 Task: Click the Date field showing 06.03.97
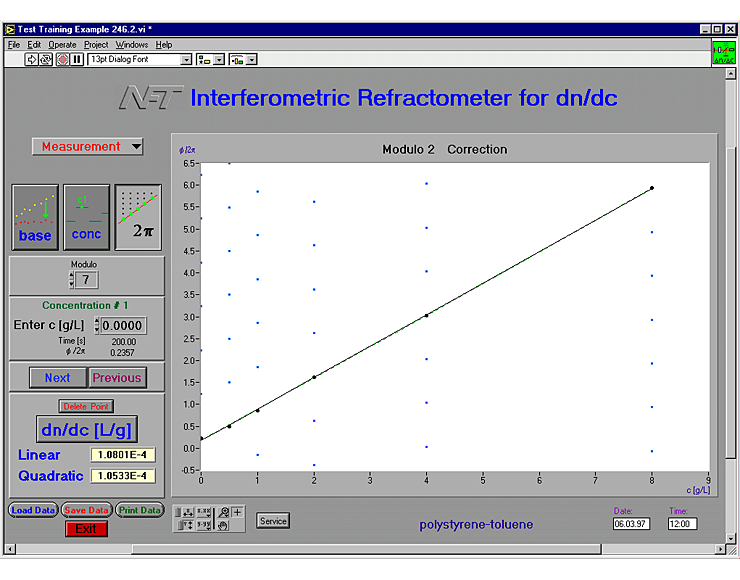[631, 524]
